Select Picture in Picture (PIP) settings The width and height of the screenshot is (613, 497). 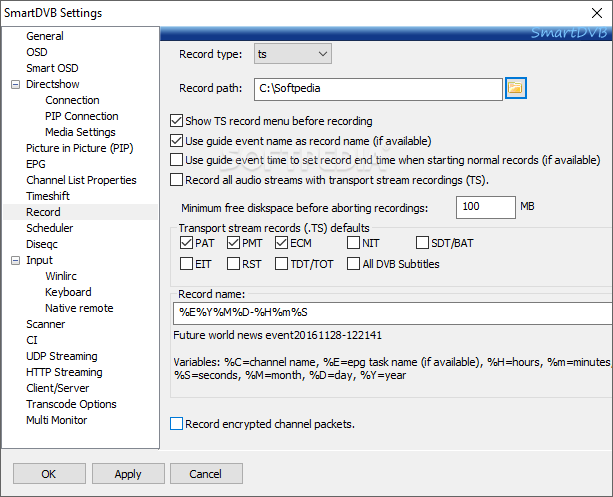coord(79,148)
